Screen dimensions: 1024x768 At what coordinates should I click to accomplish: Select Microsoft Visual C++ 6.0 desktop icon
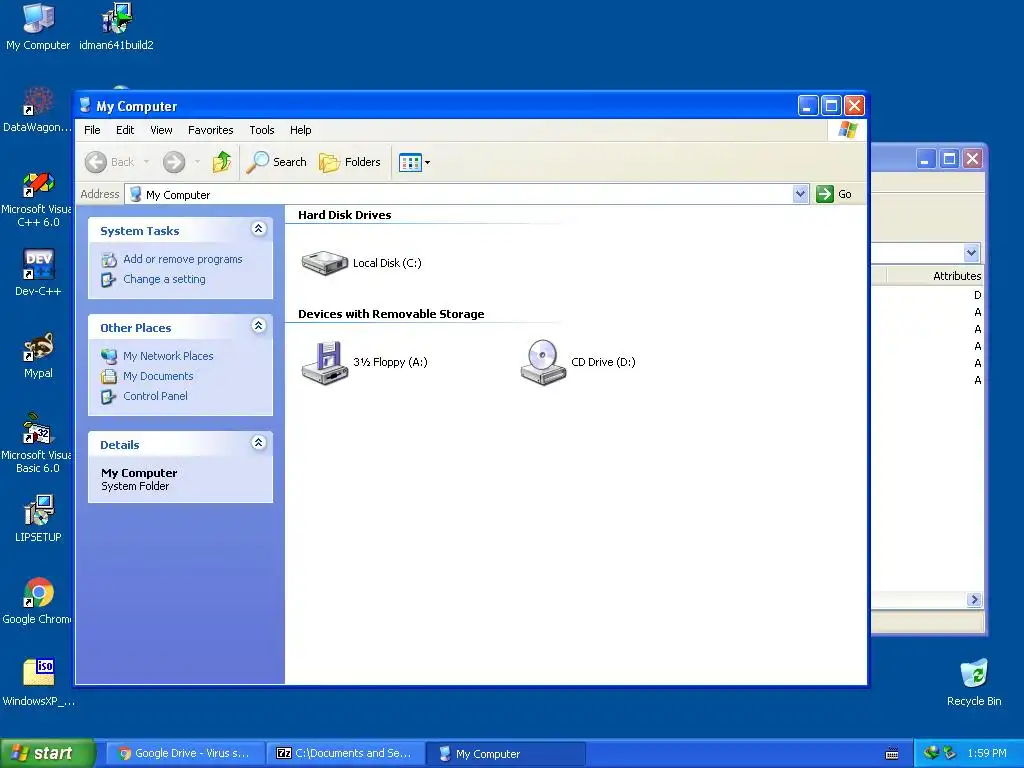point(37,200)
